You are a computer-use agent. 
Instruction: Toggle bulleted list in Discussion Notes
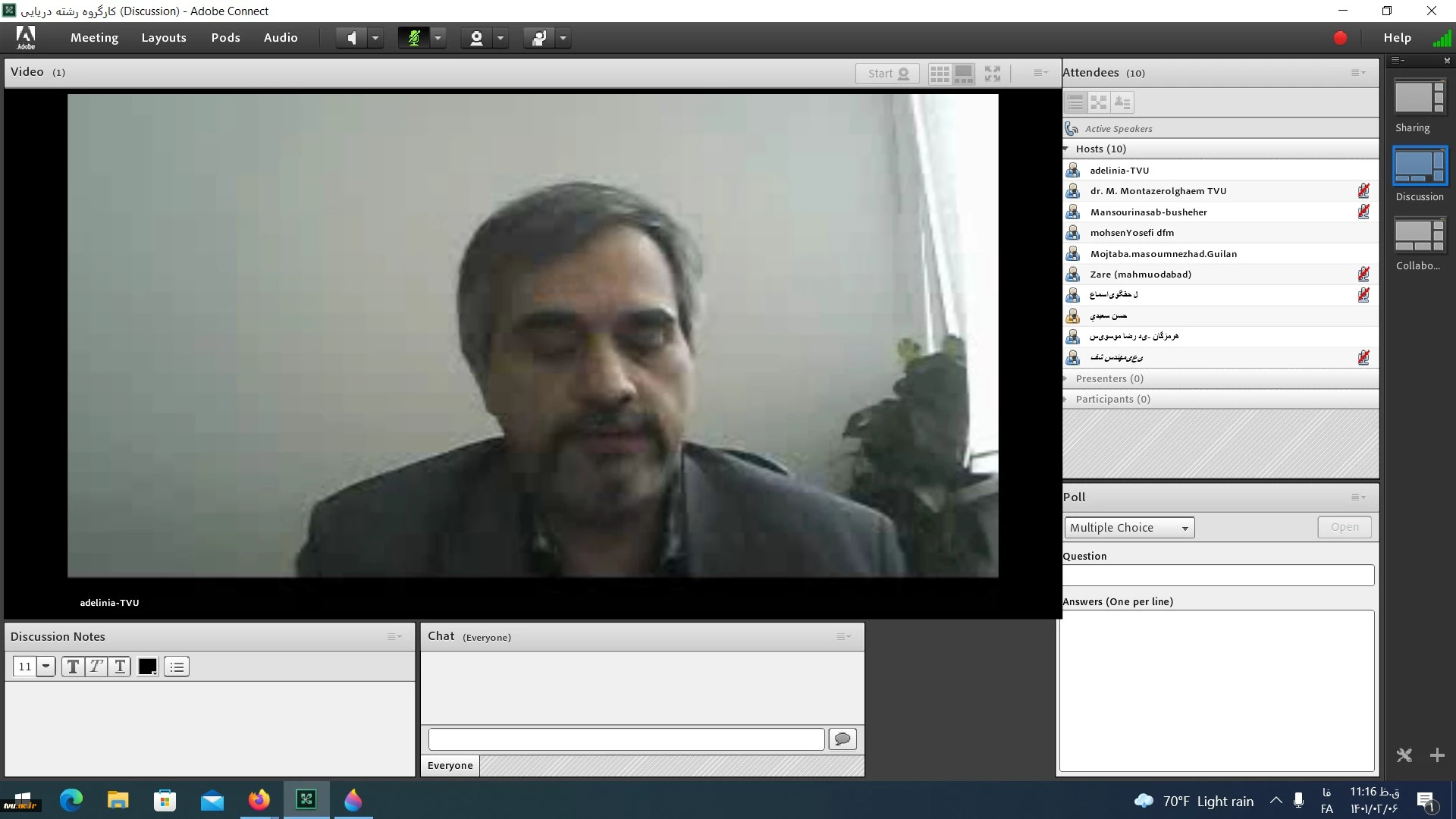(x=177, y=667)
